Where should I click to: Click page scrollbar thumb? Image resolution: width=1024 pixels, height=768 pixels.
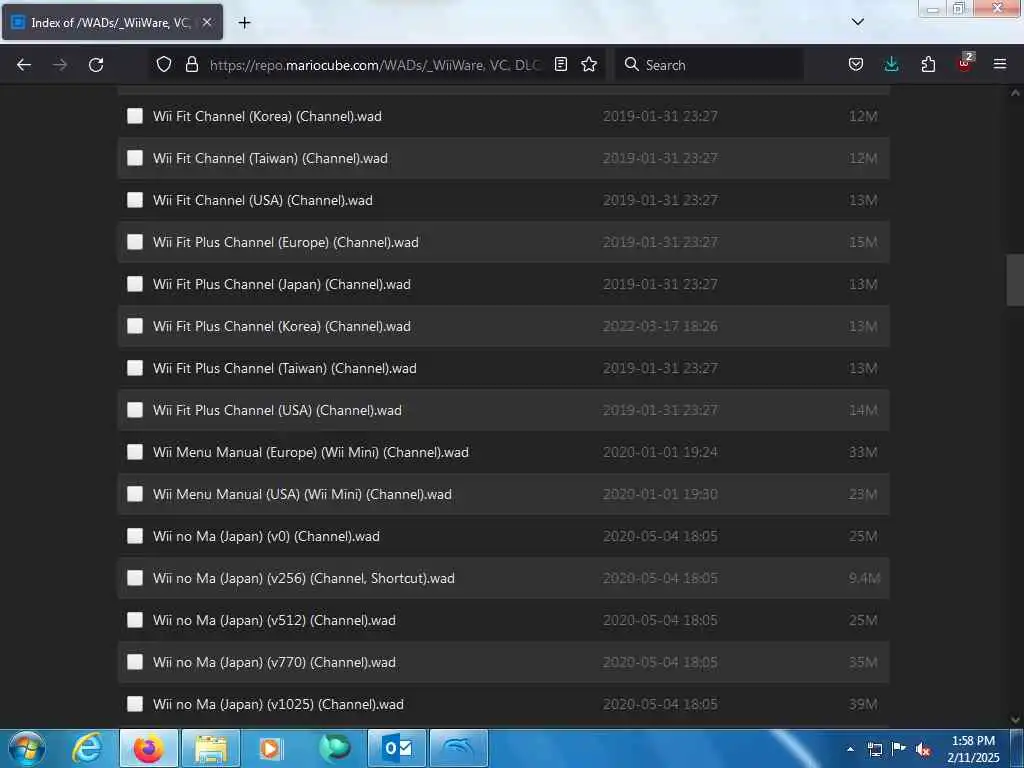(1015, 280)
